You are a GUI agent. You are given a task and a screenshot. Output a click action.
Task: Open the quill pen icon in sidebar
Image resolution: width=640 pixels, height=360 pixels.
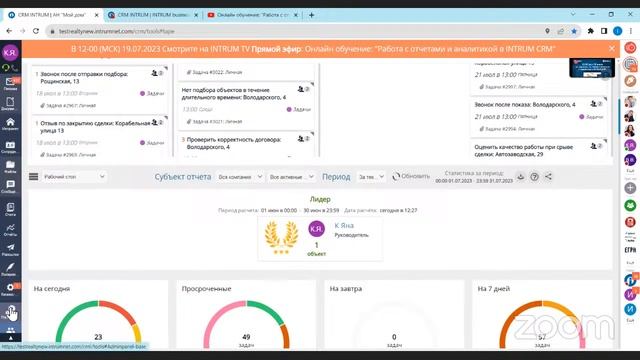click(10, 269)
